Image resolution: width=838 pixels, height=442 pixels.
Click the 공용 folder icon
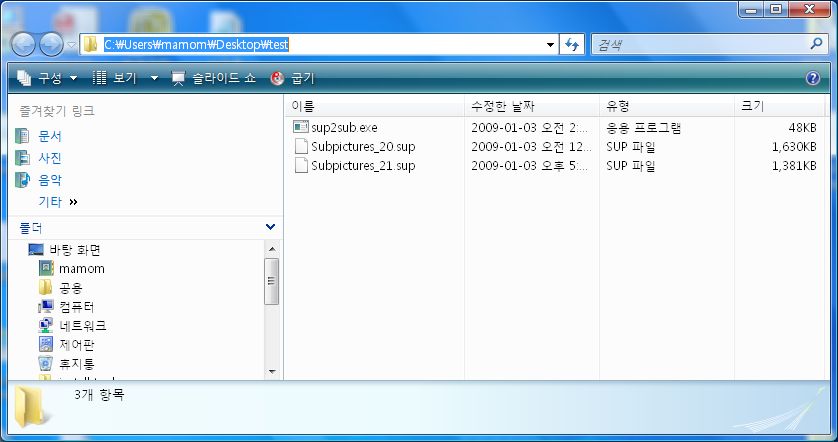click(45, 288)
